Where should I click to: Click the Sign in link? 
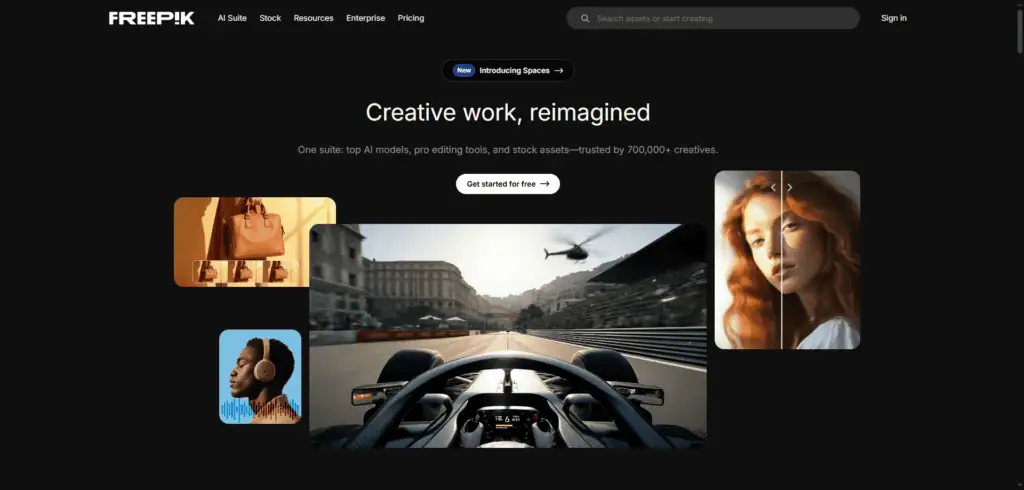[893, 18]
